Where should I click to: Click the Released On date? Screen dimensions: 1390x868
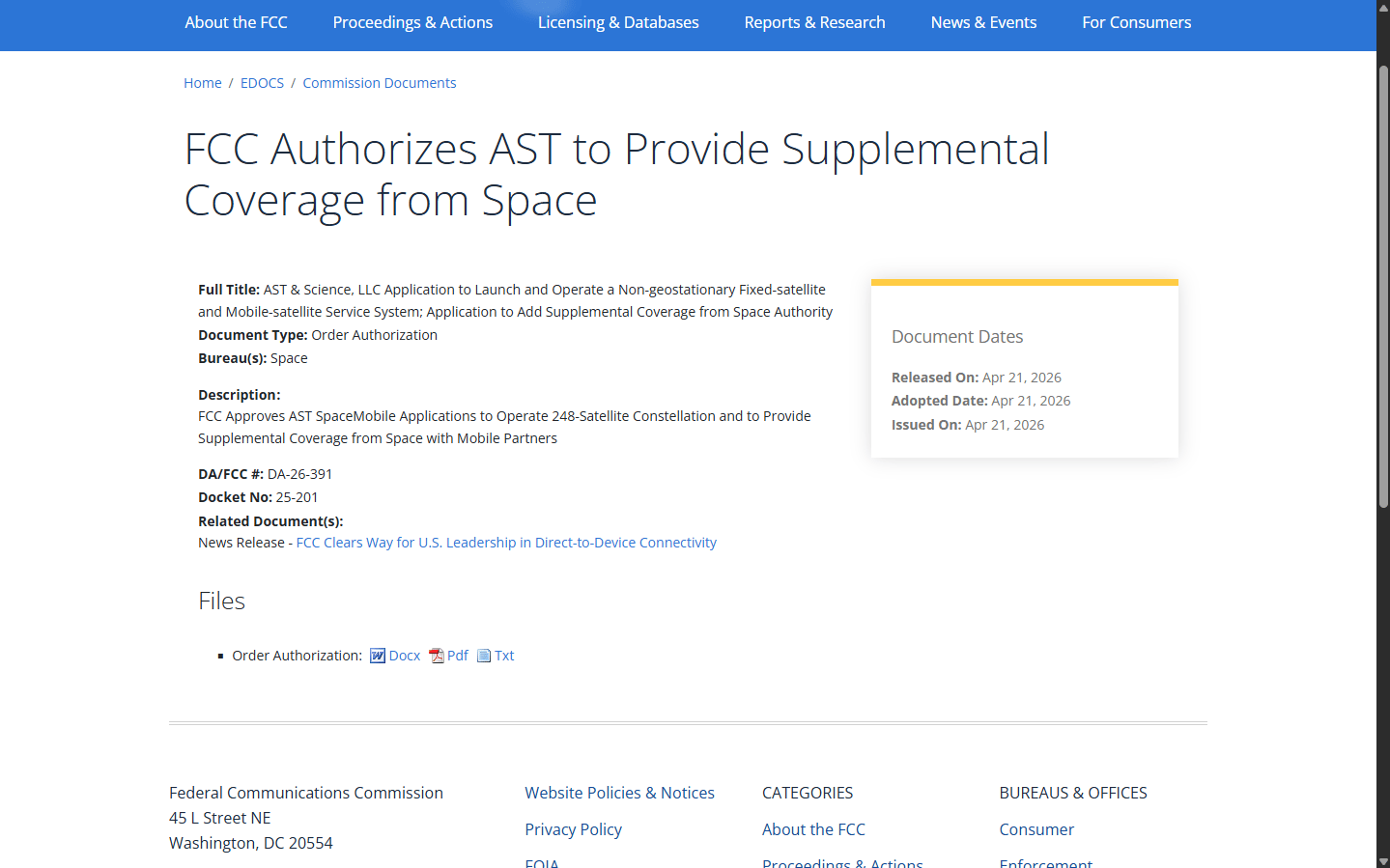[1022, 378]
